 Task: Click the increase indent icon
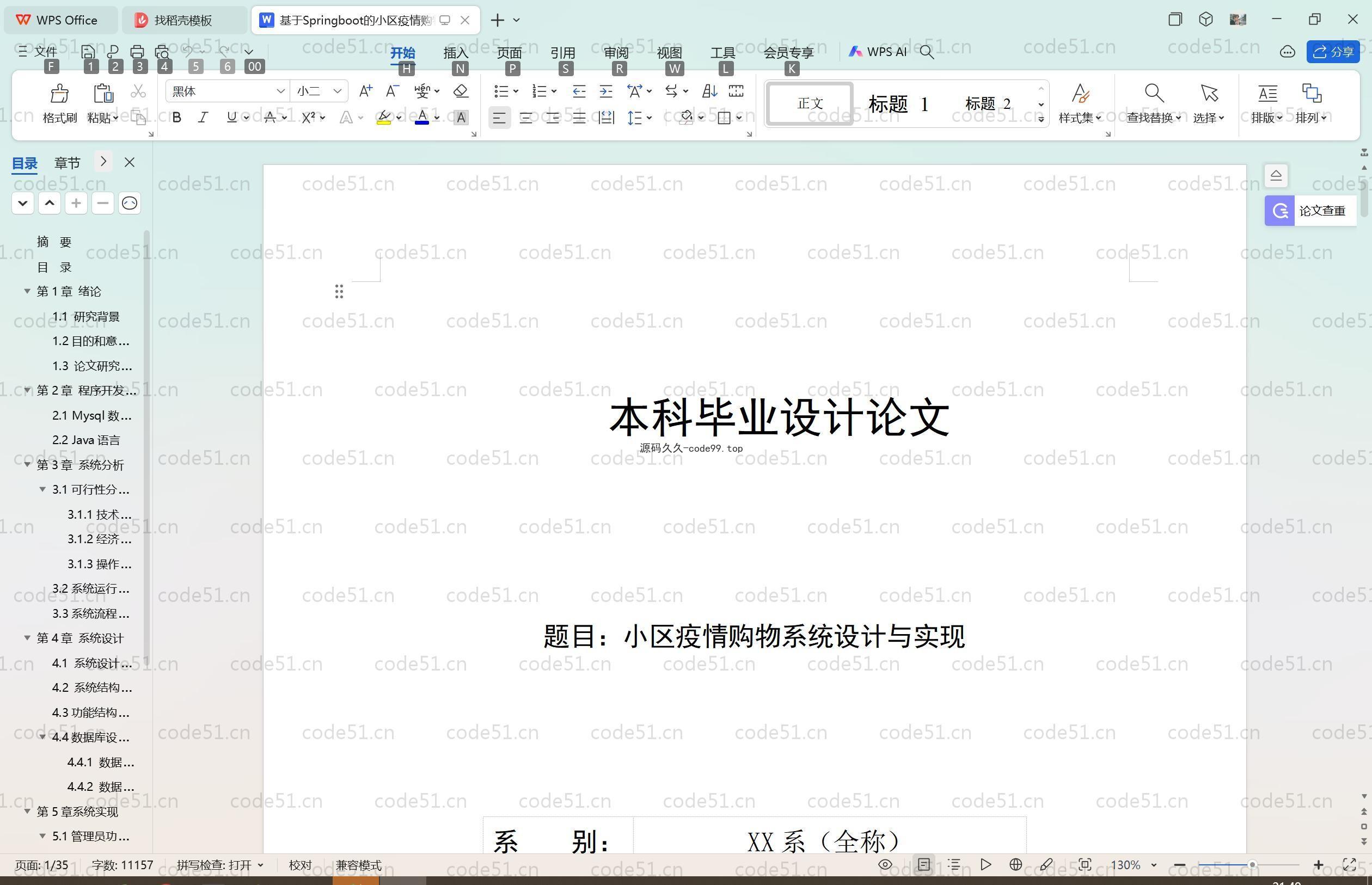(x=606, y=91)
